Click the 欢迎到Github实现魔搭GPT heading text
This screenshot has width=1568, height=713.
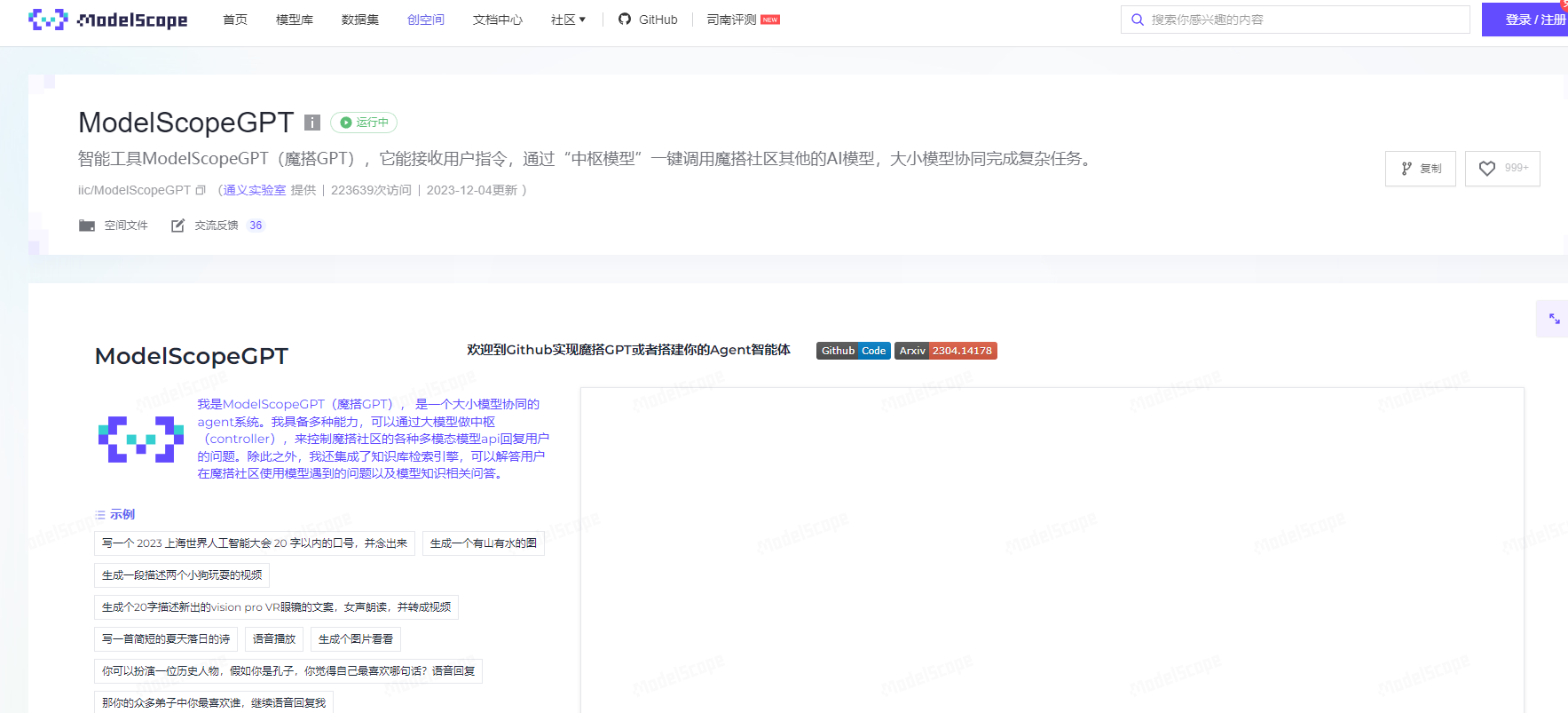(628, 350)
